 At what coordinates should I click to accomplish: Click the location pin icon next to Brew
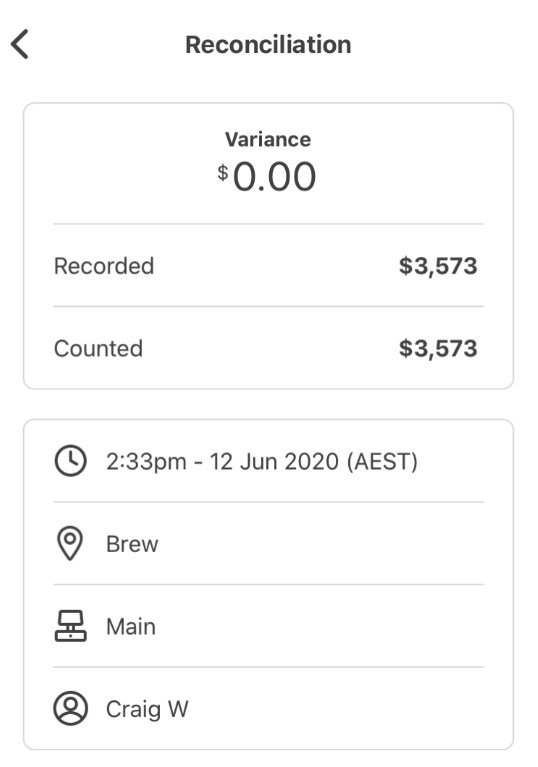click(x=70, y=543)
